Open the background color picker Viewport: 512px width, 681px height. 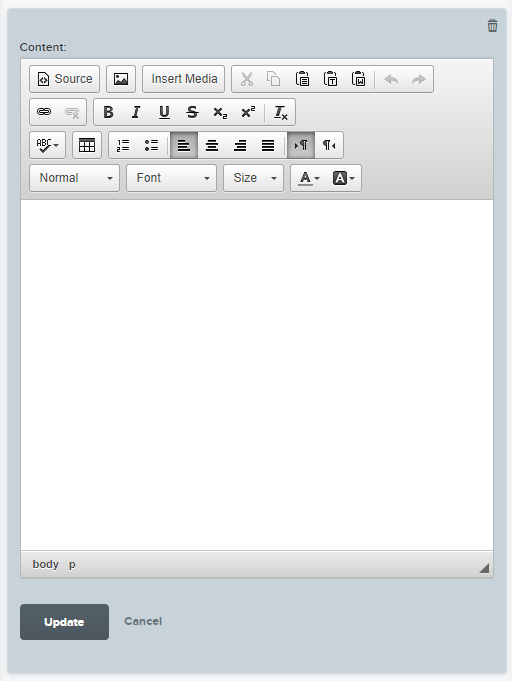(x=344, y=178)
